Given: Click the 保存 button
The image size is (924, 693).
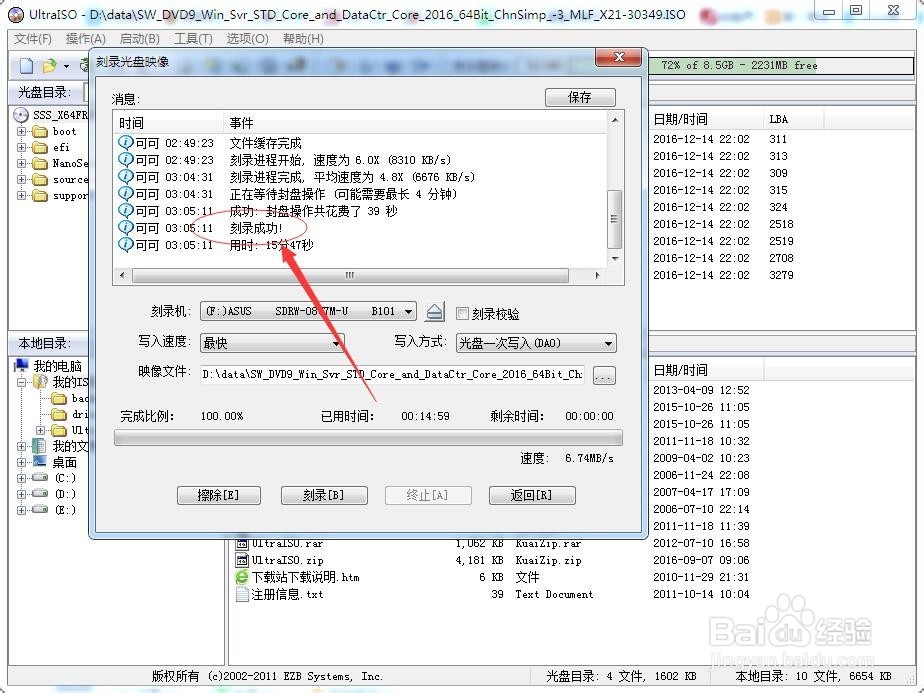Looking at the screenshot, I should coord(580,97).
